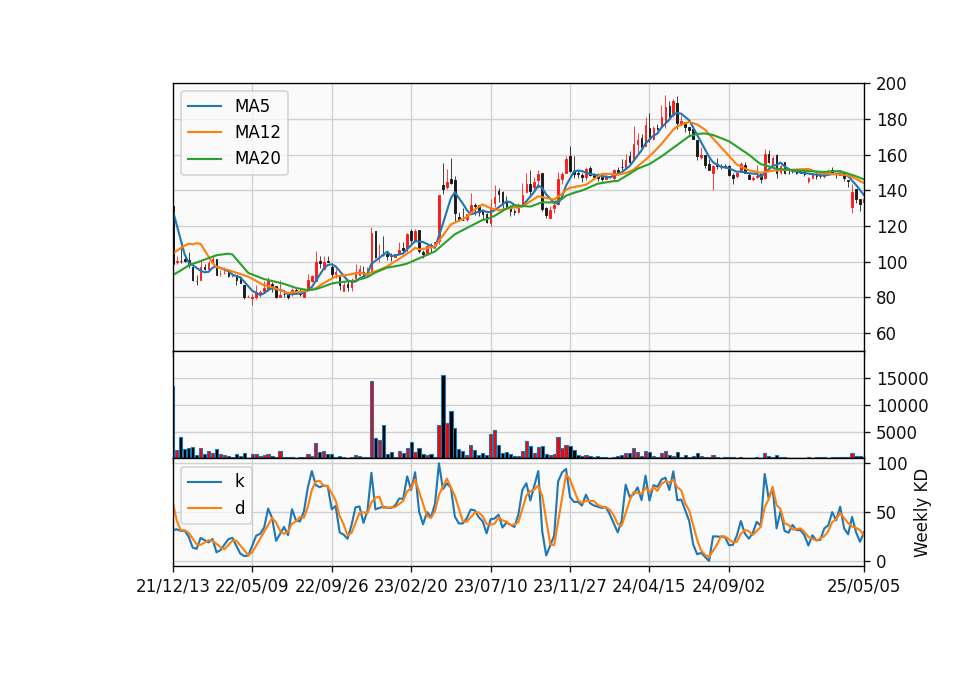Click the 15000 volume axis label

point(902,379)
